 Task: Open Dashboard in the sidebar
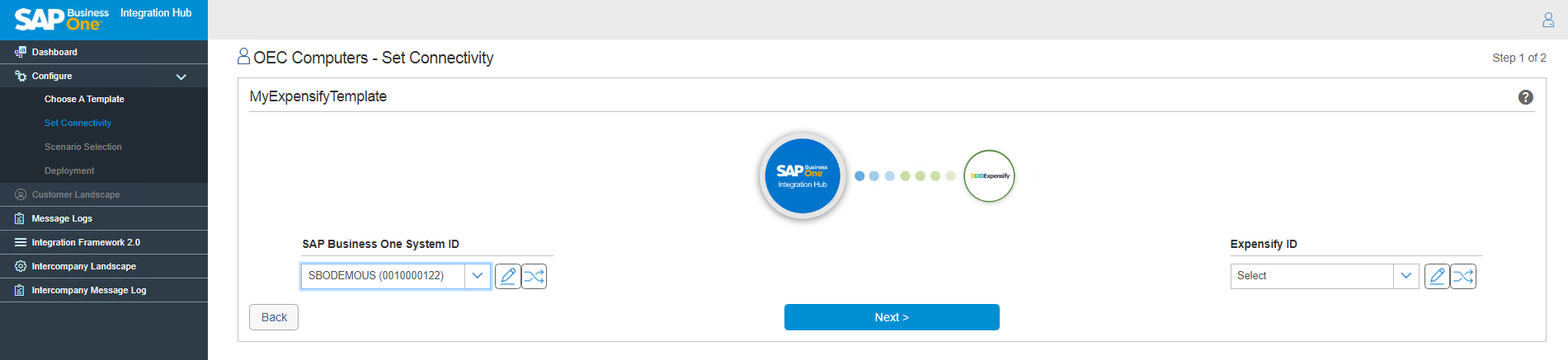coord(54,52)
